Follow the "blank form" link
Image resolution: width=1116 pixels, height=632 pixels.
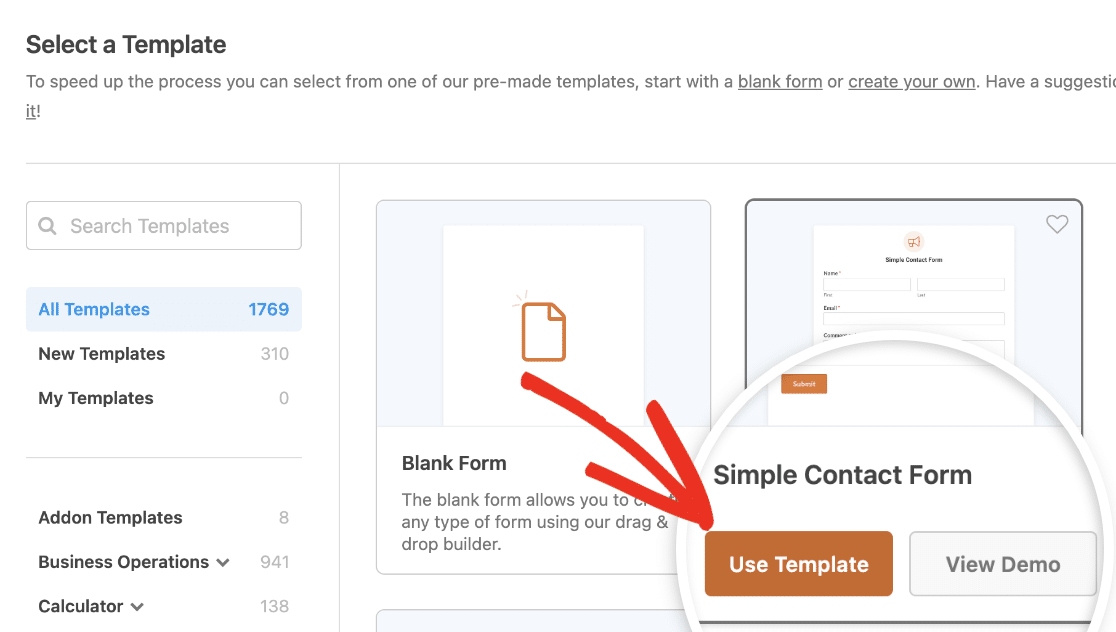[780, 82]
